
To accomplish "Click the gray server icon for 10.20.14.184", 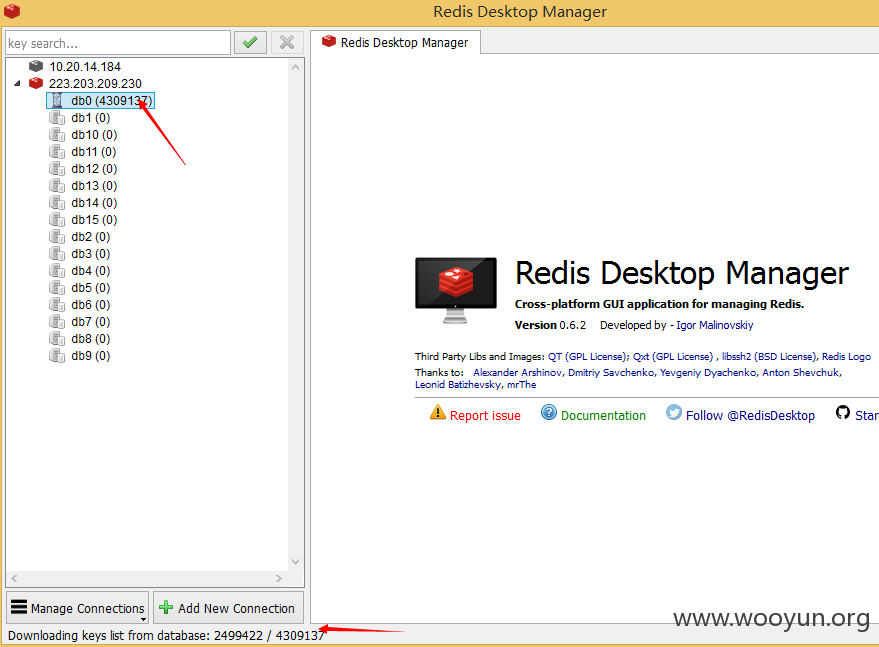I will 36,66.
